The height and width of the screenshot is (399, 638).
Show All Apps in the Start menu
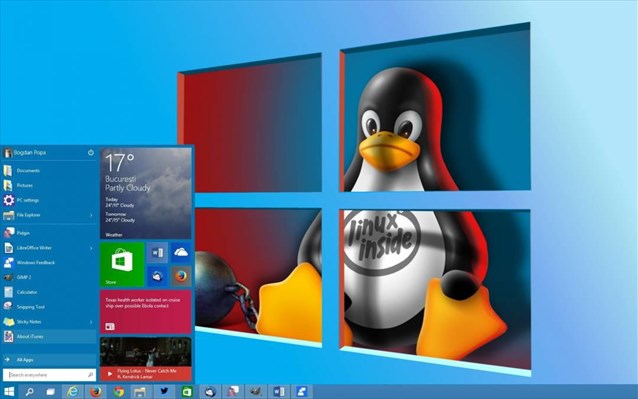tap(50, 360)
